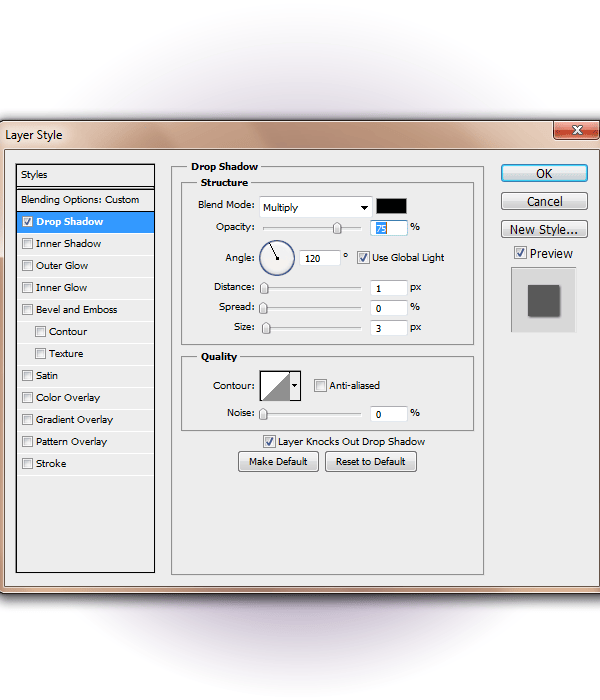Select Blending Options: Custom entry
The image size is (600, 700).
pyautogui.click(x=85, y=200)
